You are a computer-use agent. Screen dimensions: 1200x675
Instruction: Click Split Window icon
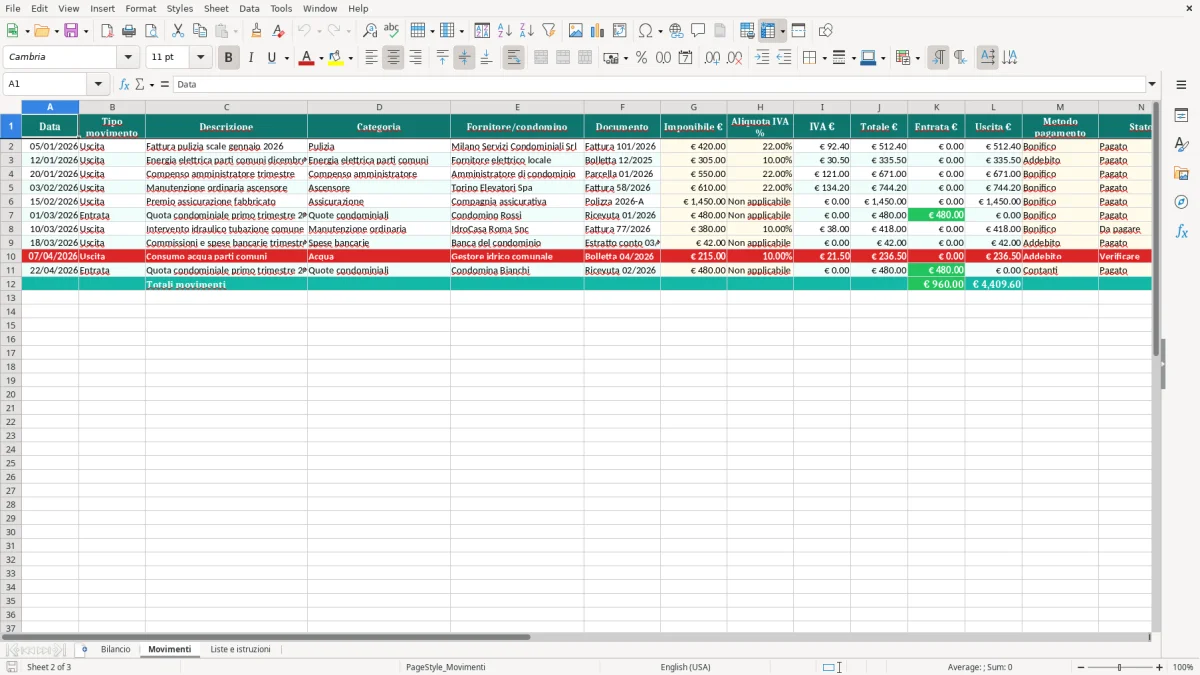(x=798, y=31)
